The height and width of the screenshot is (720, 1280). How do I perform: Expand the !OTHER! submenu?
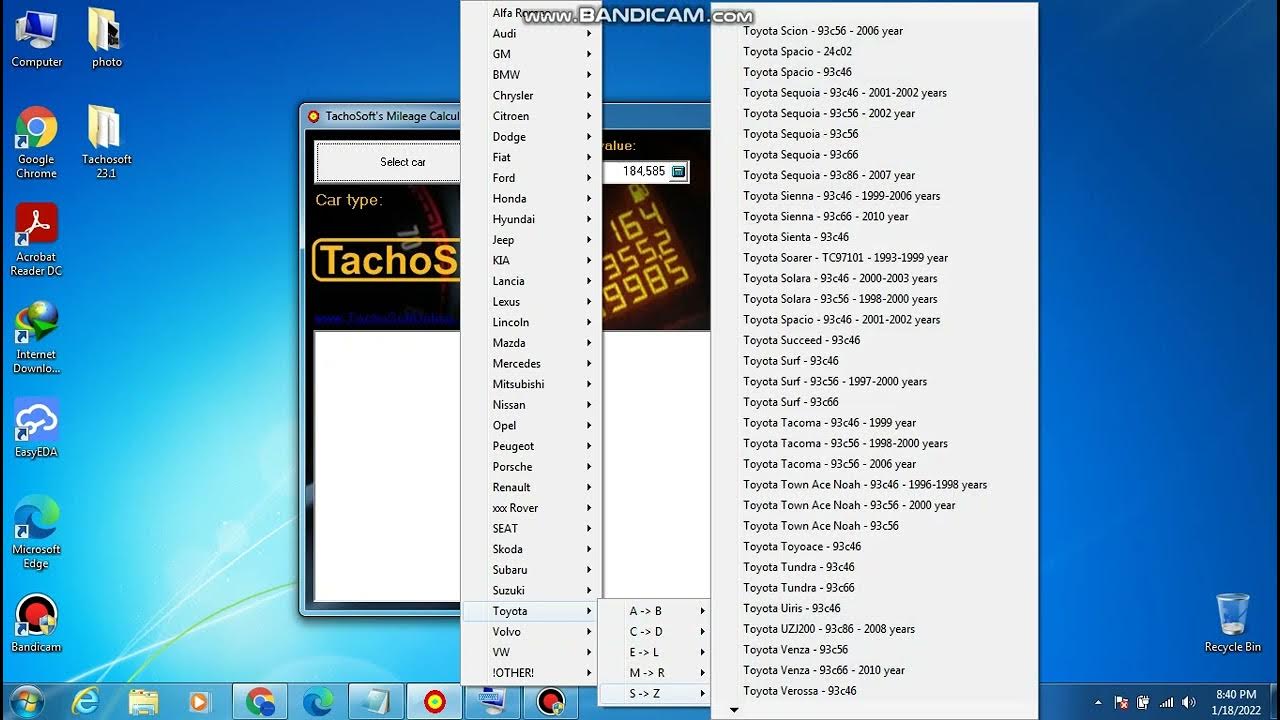[x=531, y=672]
